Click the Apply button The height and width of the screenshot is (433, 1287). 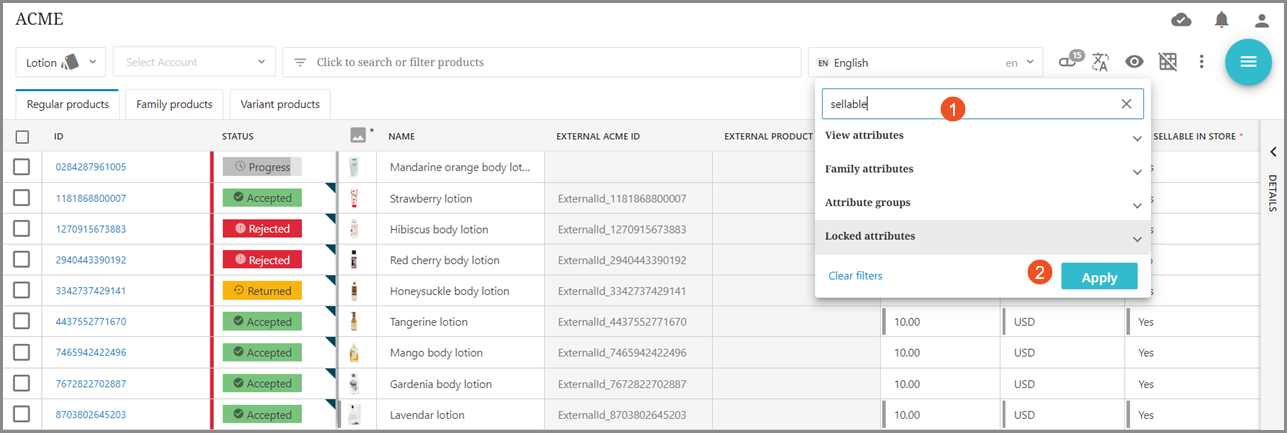(1099, 277)
